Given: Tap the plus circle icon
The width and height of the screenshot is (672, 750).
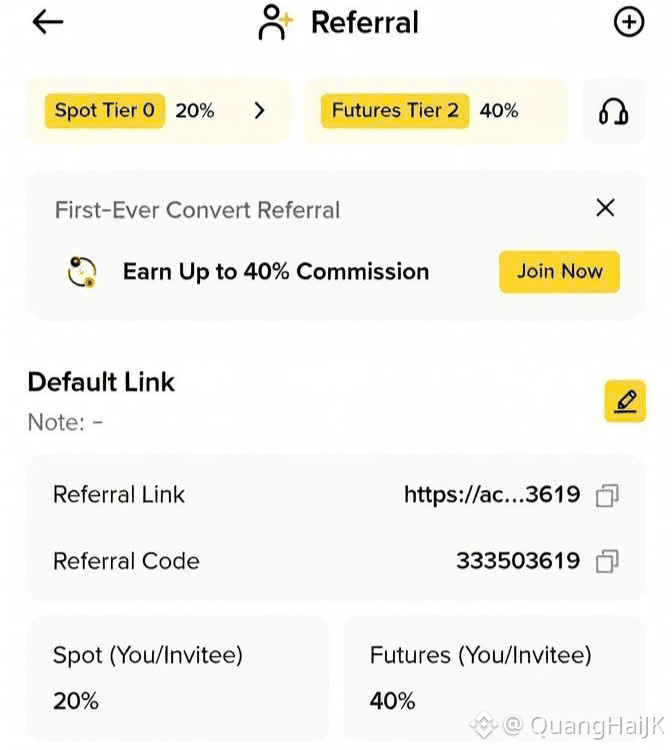Looking at the screenshot, I should (x=628, y=22).
